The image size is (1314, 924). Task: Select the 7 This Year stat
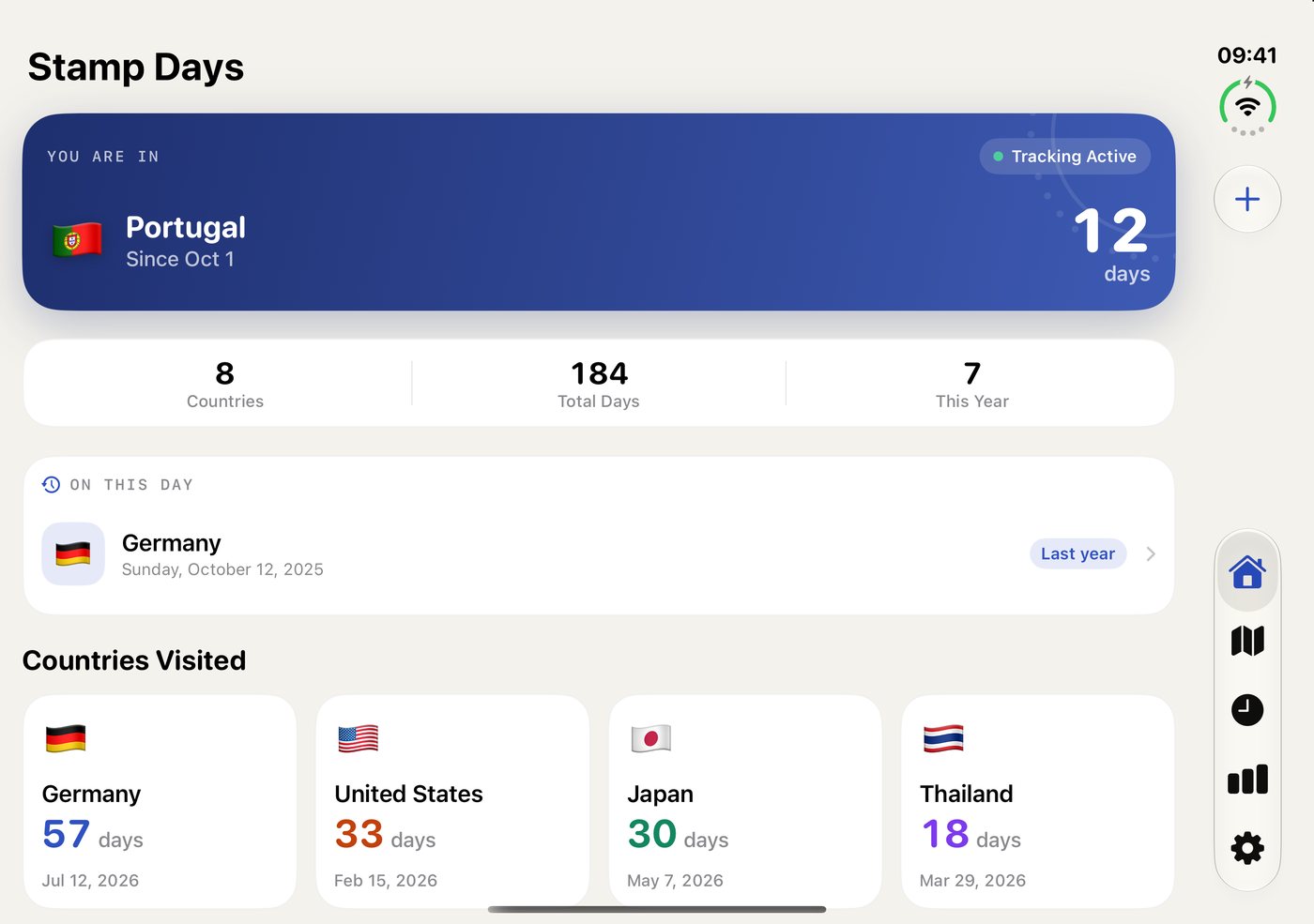(x=972, y=385)
